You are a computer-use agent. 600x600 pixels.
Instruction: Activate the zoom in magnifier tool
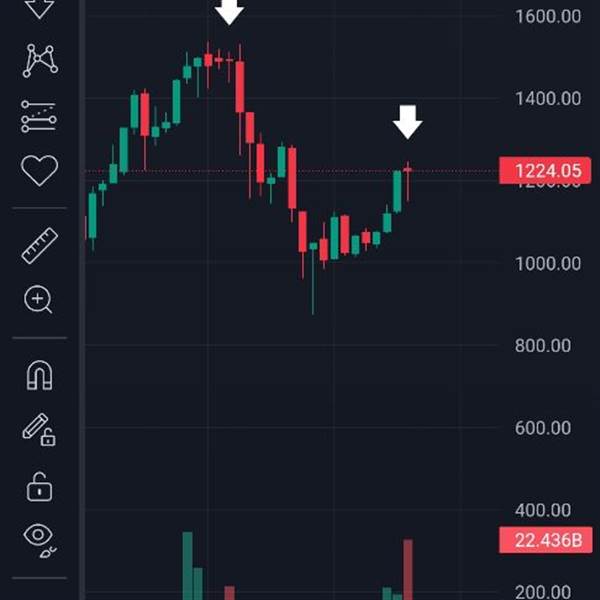click(x=38, y=299)
